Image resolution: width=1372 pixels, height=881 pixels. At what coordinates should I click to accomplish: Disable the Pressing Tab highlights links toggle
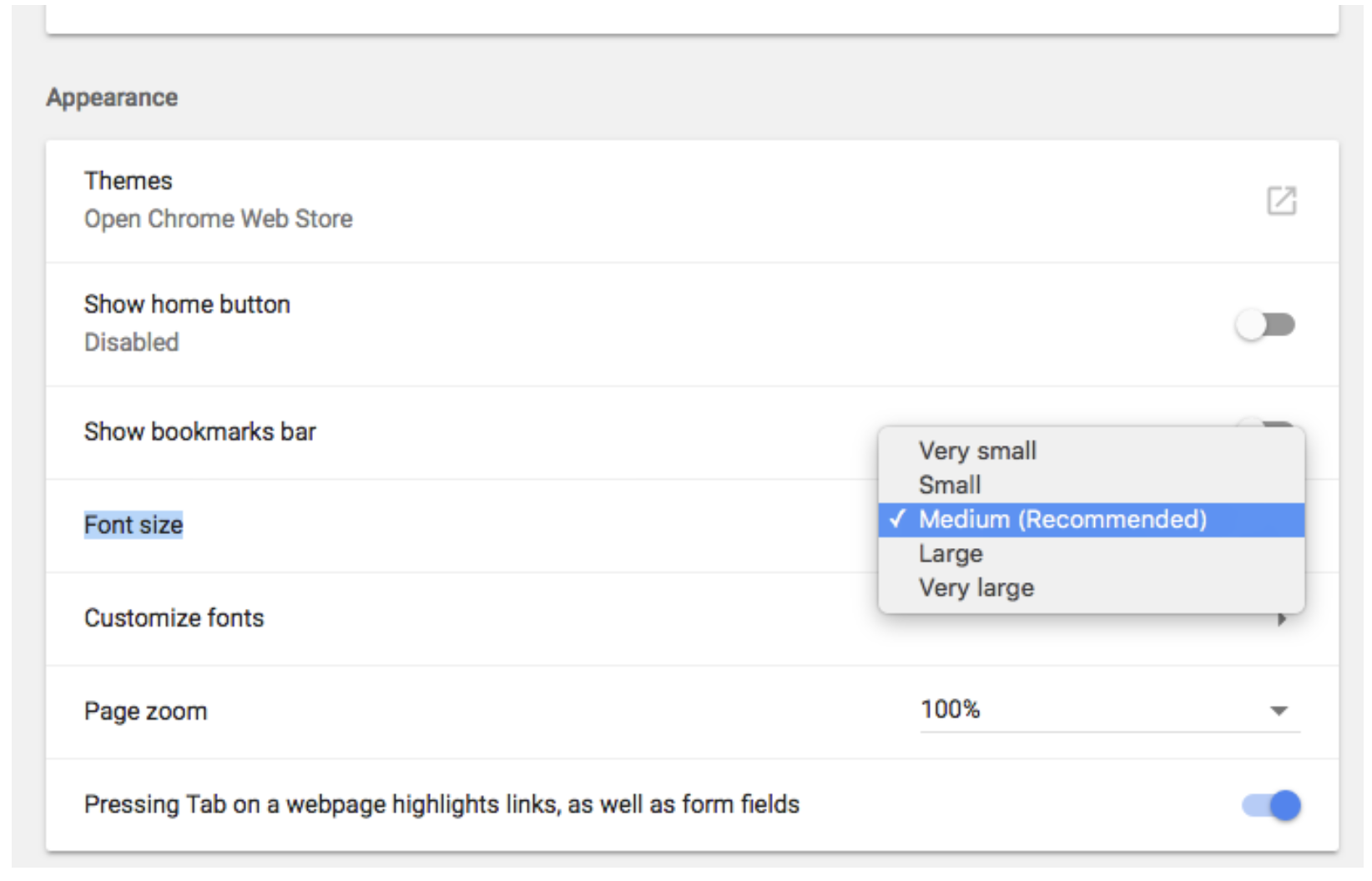click(1271, 805)
